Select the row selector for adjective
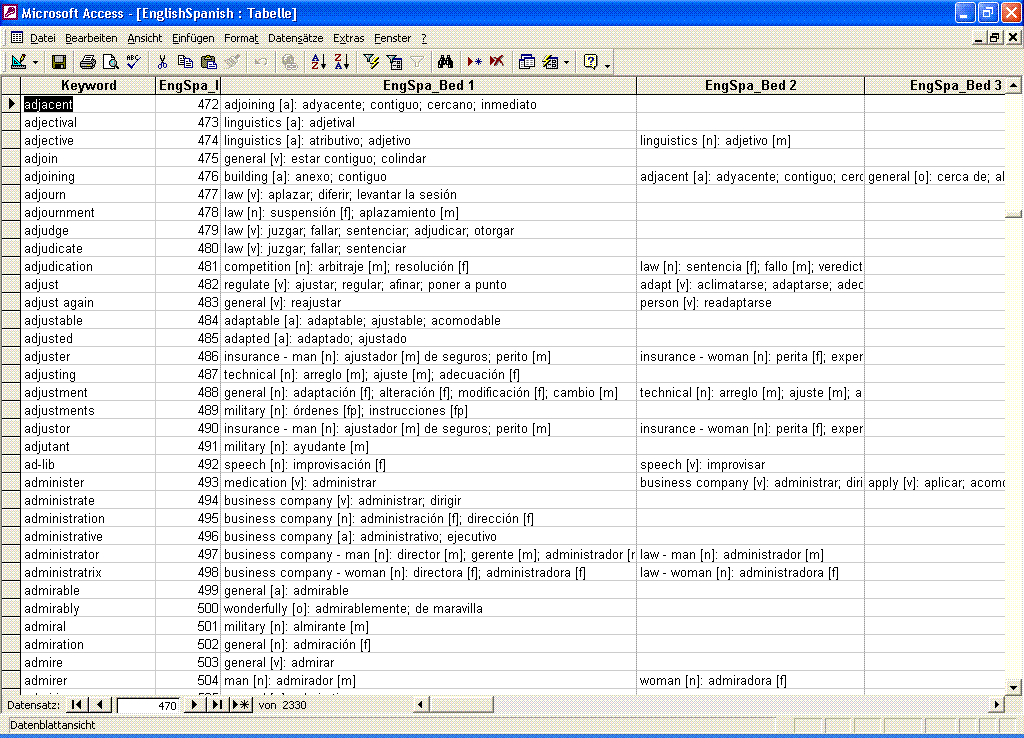 tap(10, 141)
